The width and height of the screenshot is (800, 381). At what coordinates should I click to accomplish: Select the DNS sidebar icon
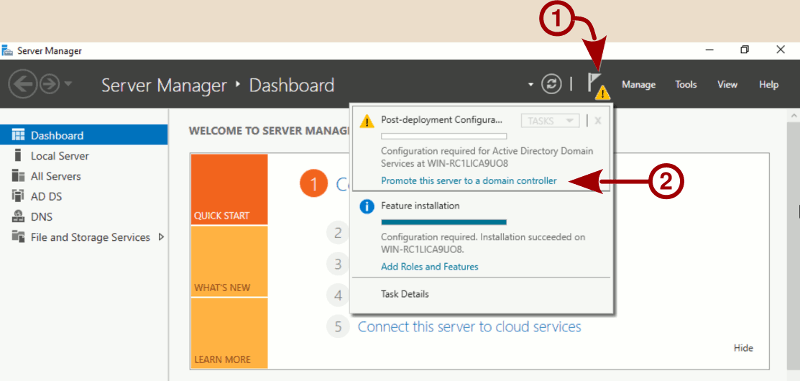pyautogui.click(x=18, y=217)
